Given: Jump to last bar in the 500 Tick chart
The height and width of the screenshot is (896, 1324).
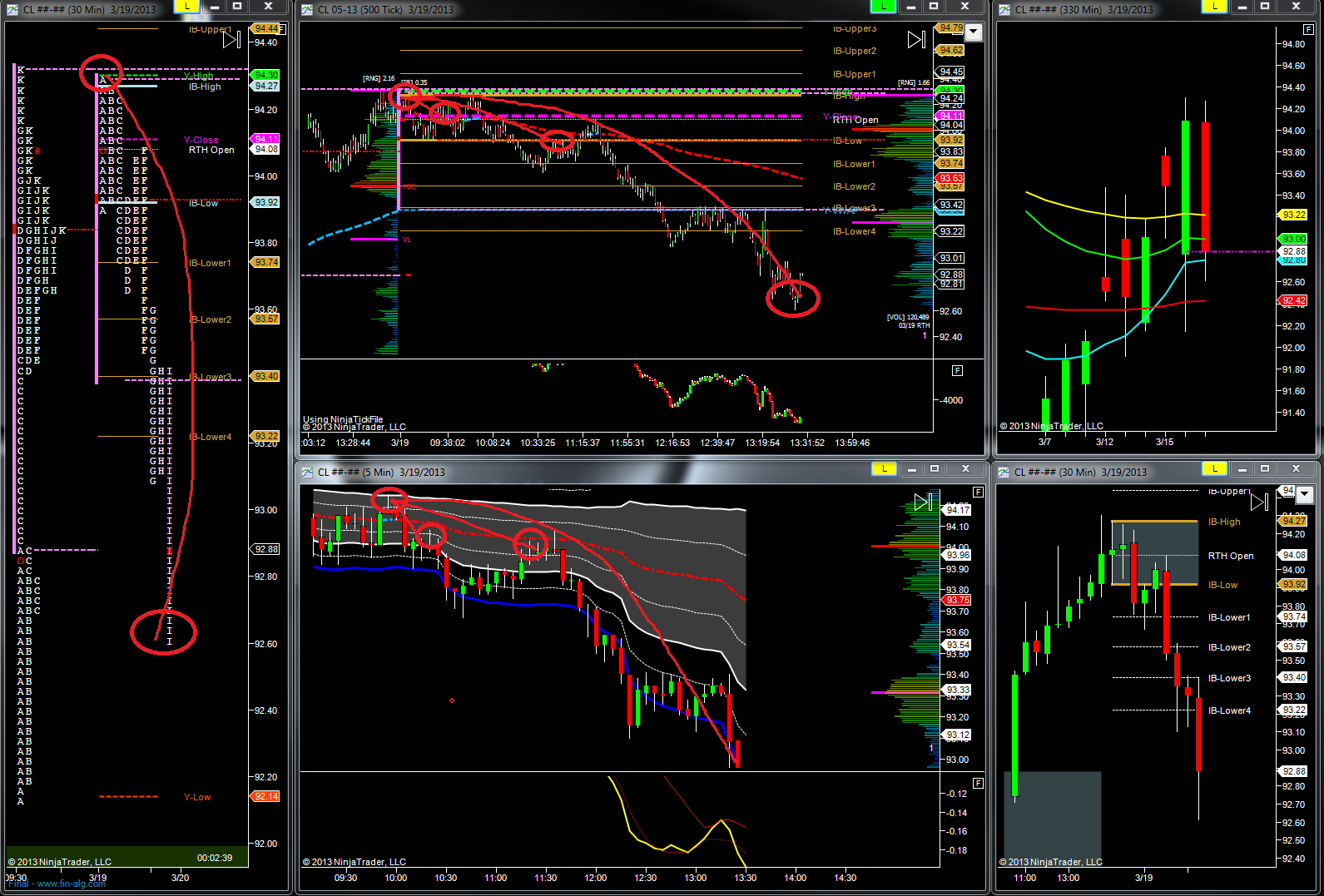Looking at the screenshot, I should click(916, 39).
